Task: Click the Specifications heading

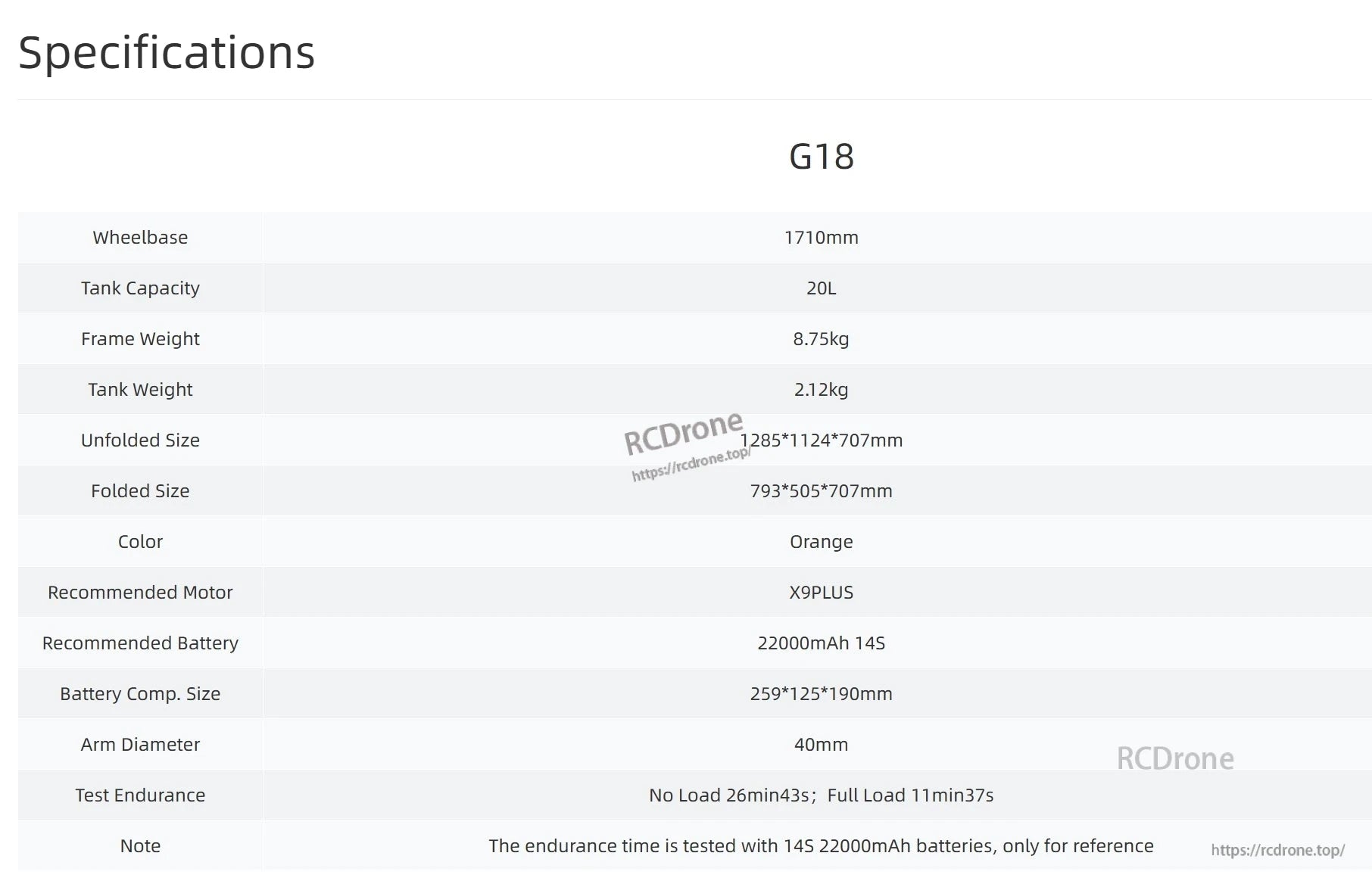Action: (167, 53)
